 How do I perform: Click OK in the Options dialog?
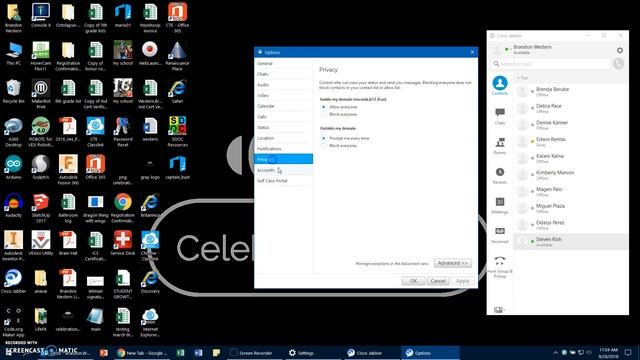pos(413,281)
